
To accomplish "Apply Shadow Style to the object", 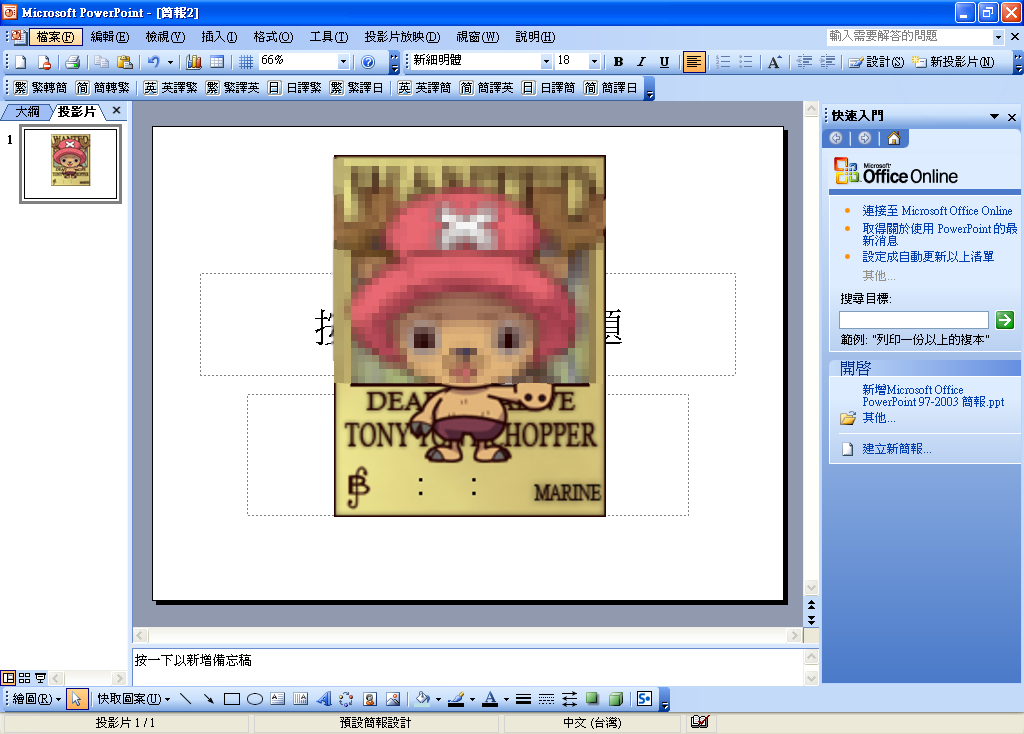I will 592,699.
